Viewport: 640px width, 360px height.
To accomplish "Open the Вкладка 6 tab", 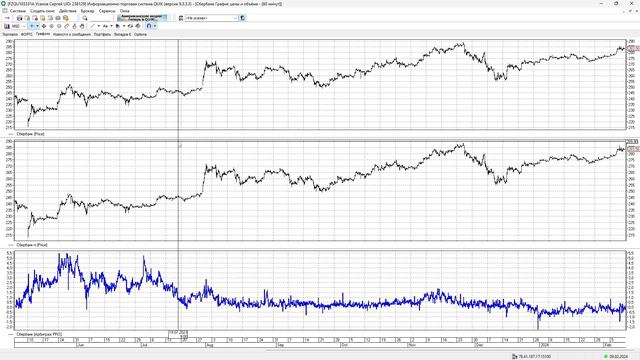I will pyautogui.click(x=122, y=35).
